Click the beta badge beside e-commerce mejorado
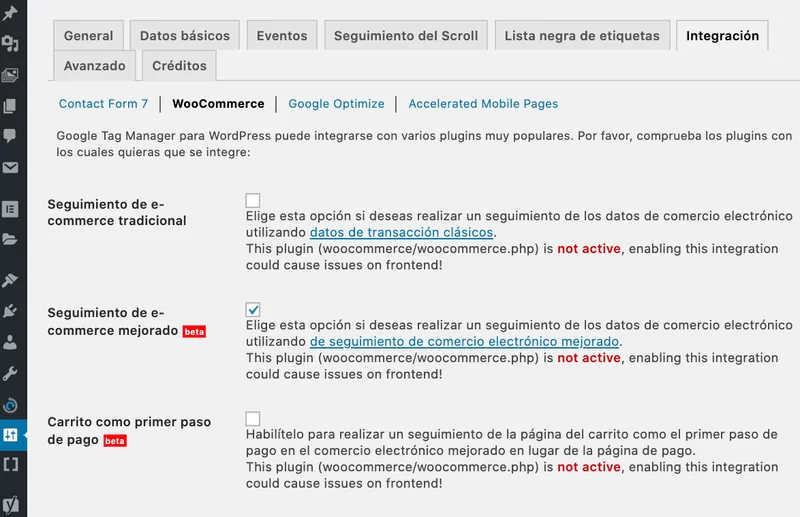Screen dimensions: 800x517 (194, 332)
